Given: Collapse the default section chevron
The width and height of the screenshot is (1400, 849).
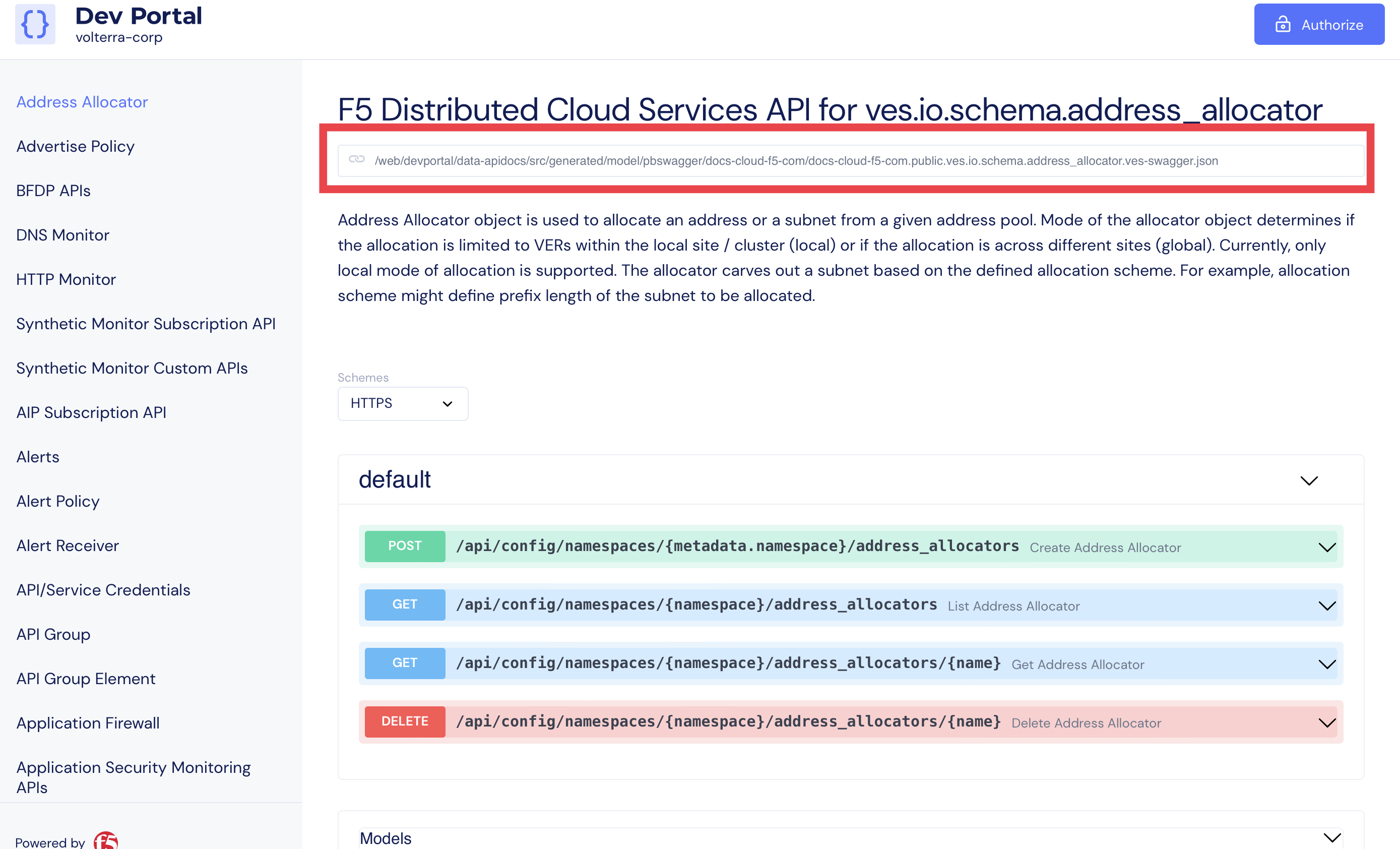Looking at the screenshot, I should pos(1308,480).
